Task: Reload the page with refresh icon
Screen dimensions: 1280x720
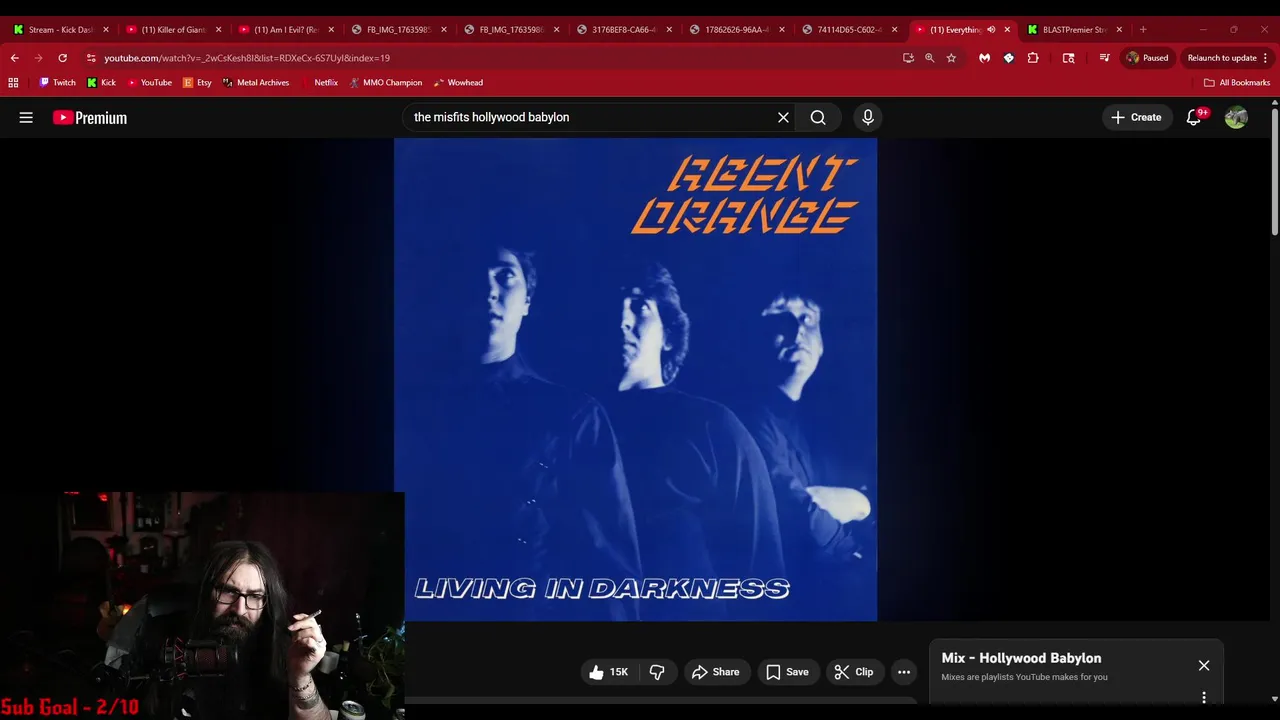Action: (x=62, y=58)
